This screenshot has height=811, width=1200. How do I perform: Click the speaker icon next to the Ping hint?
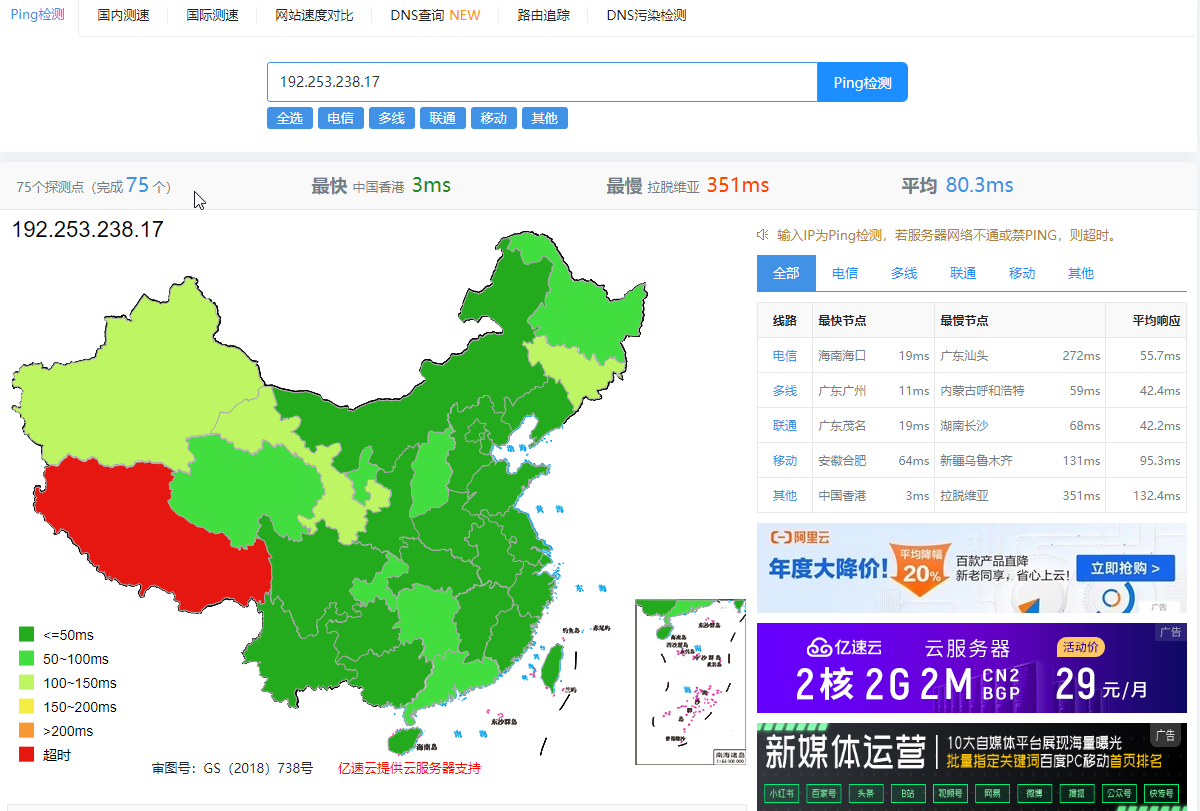click(x=762, y=234)
